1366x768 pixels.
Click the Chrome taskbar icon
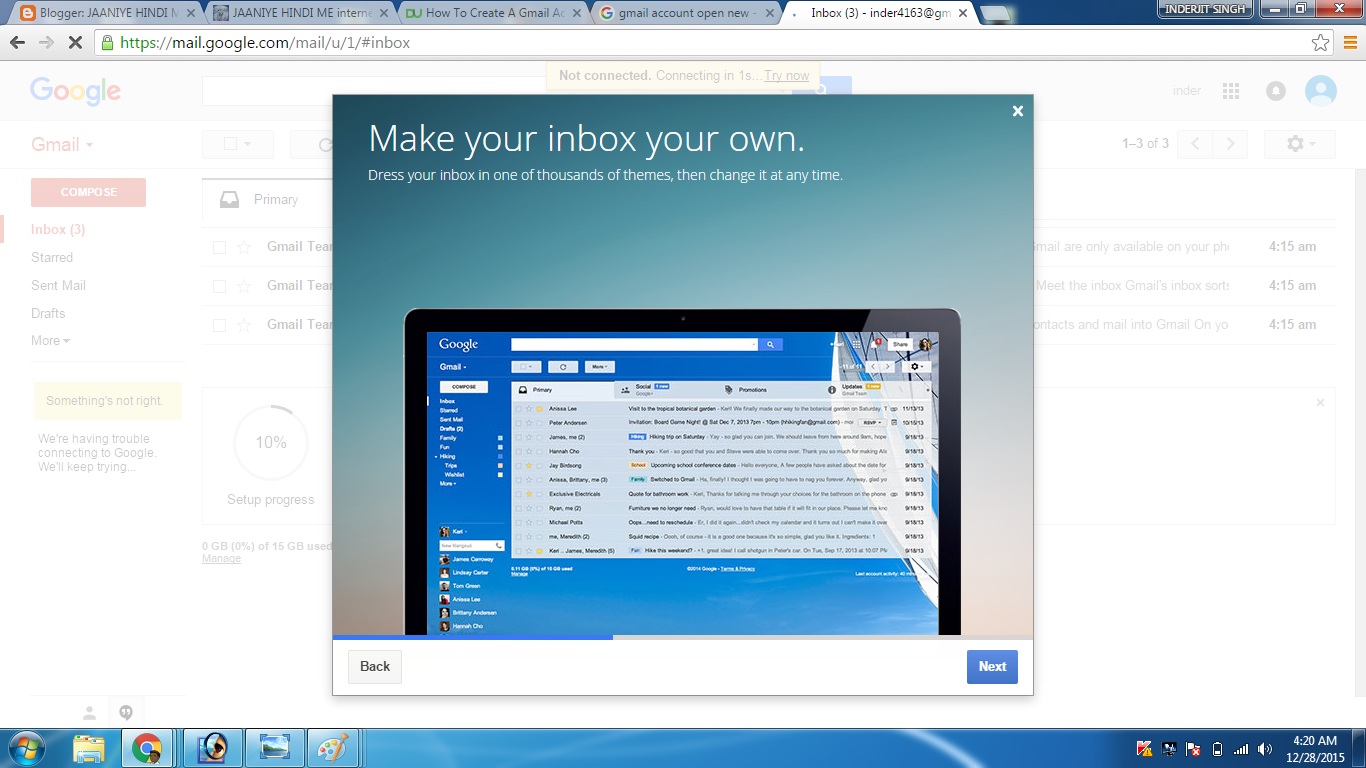click(x=147, y=748)
